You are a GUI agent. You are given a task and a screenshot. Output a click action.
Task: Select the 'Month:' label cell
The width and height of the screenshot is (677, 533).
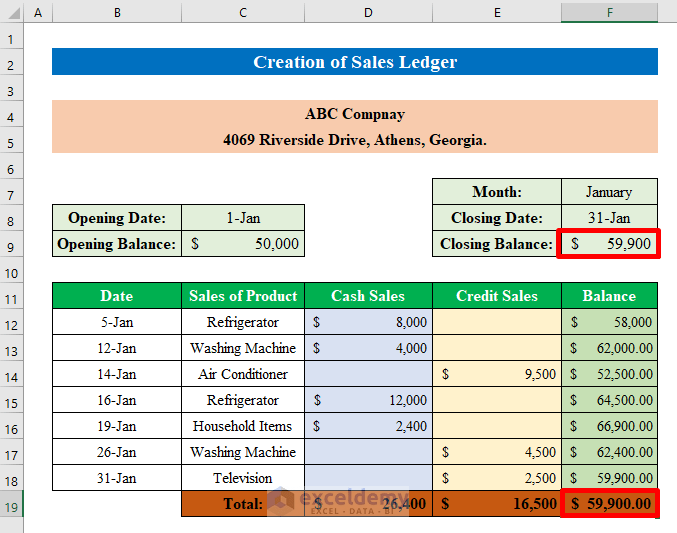pos(497,192)
